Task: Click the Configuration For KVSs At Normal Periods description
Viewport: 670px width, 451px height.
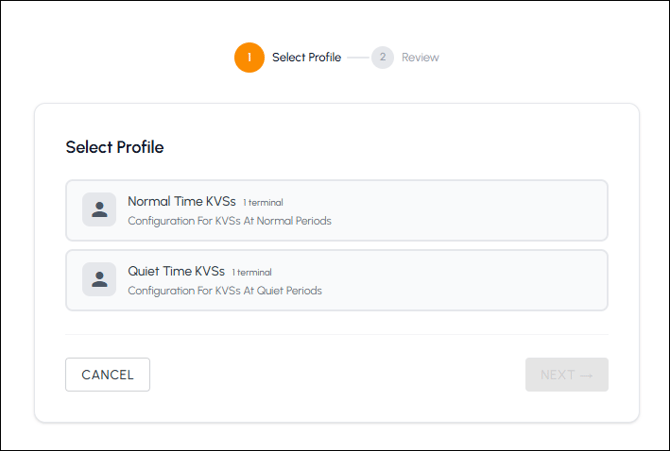Action: [229, 221]
